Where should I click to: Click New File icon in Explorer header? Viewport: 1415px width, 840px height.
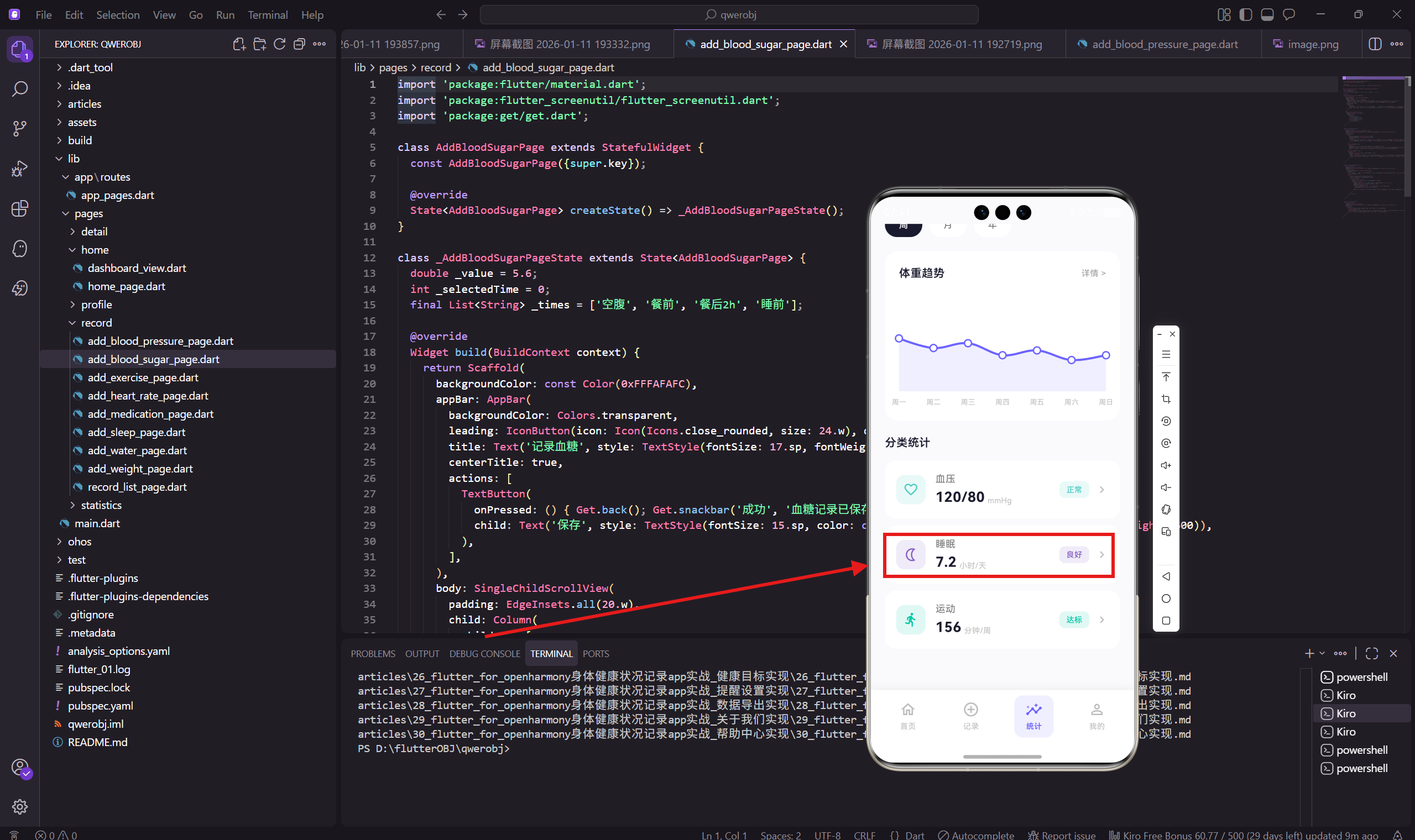pos(239,44)
